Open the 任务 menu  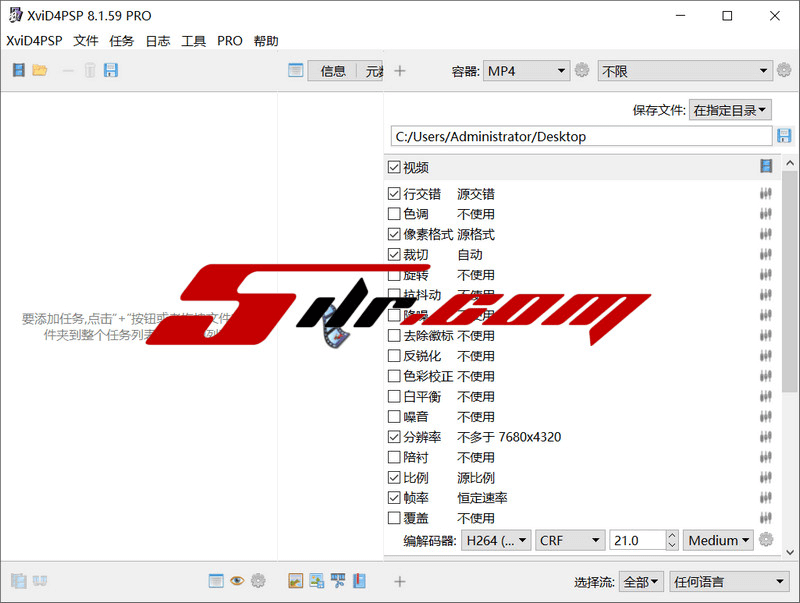(121, 41)
